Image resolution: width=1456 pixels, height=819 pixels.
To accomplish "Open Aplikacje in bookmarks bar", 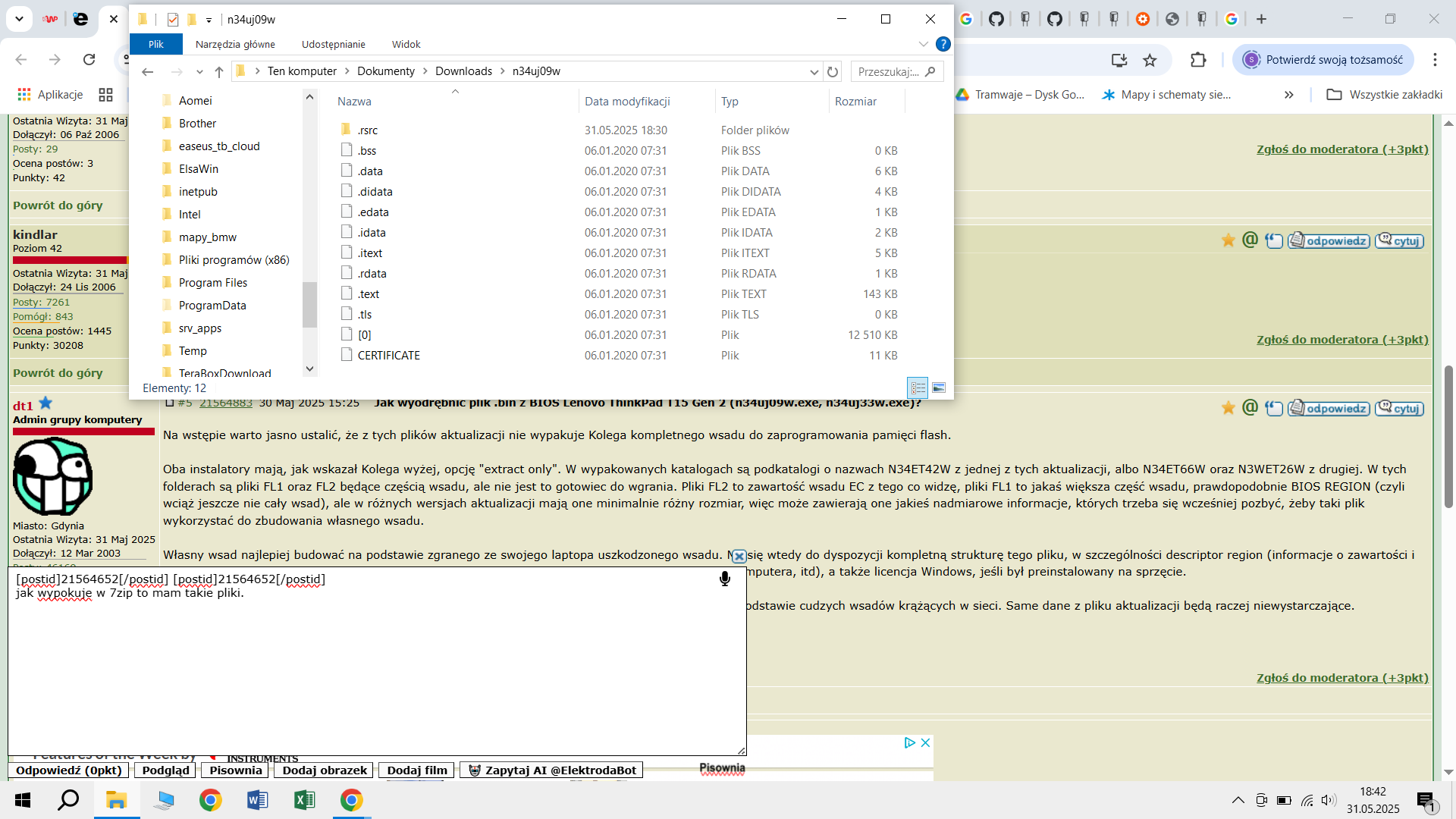I will pos(50,95).
